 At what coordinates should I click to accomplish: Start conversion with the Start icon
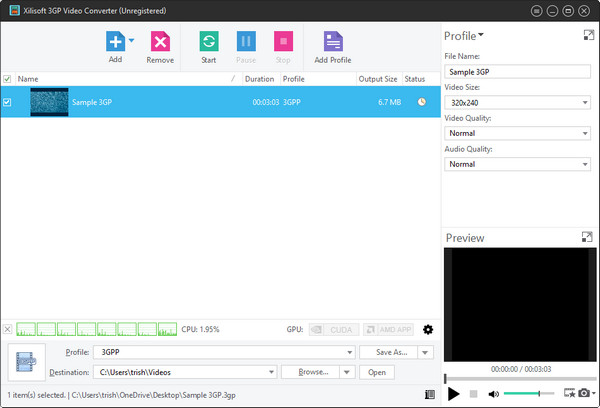[209, 41]
